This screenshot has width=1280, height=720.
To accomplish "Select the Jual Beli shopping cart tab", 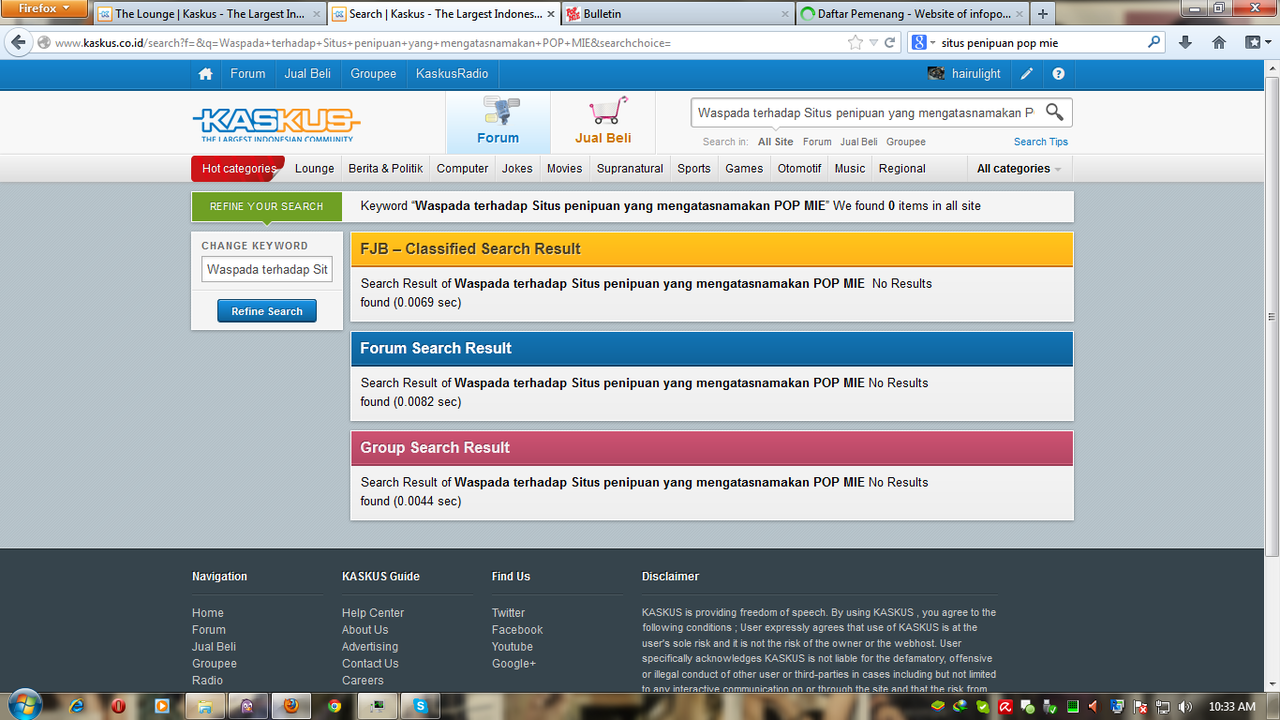I will pos(603,122).
